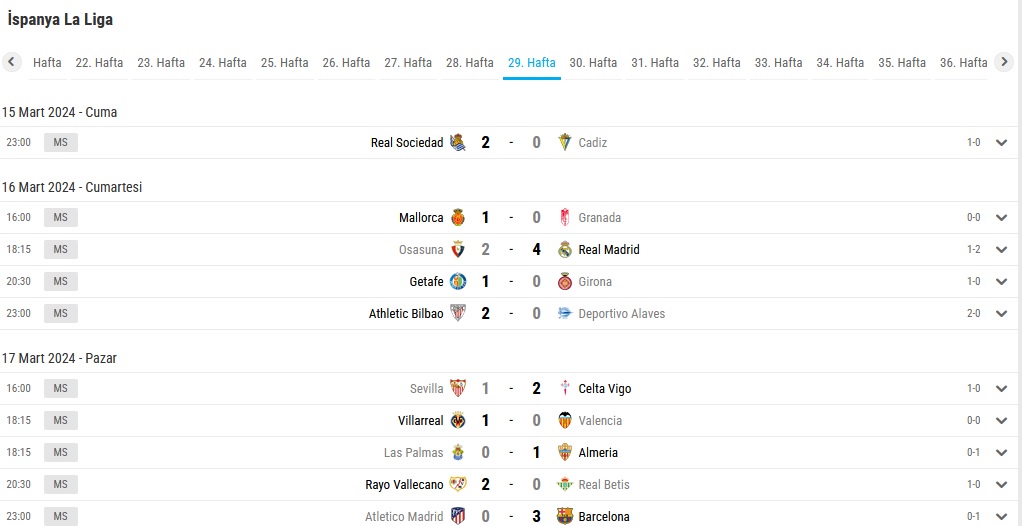
Task: Show later weeks with right arrow
Action: [x=1004, y=62]
